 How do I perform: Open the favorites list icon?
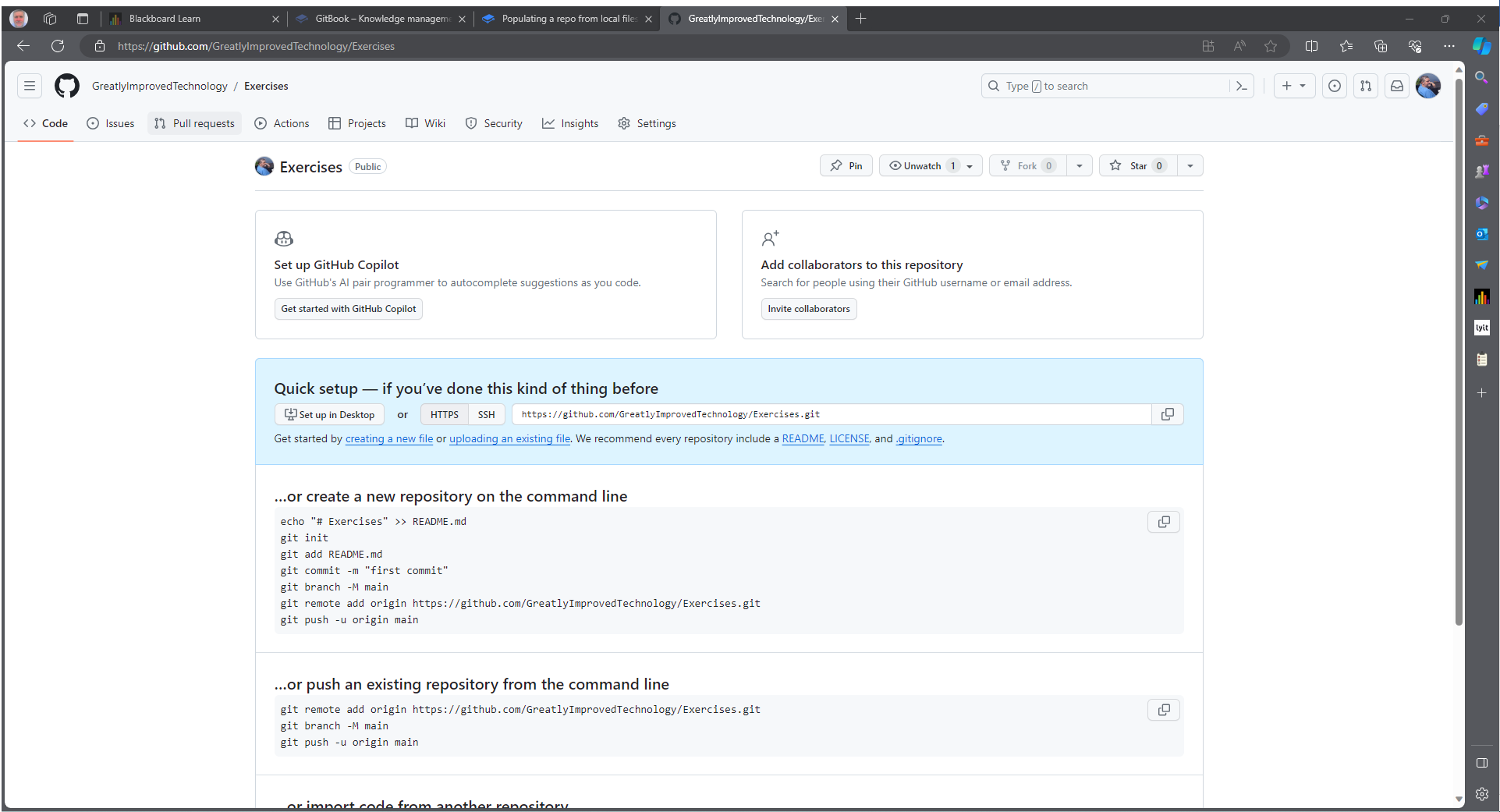coord(1346,46)
